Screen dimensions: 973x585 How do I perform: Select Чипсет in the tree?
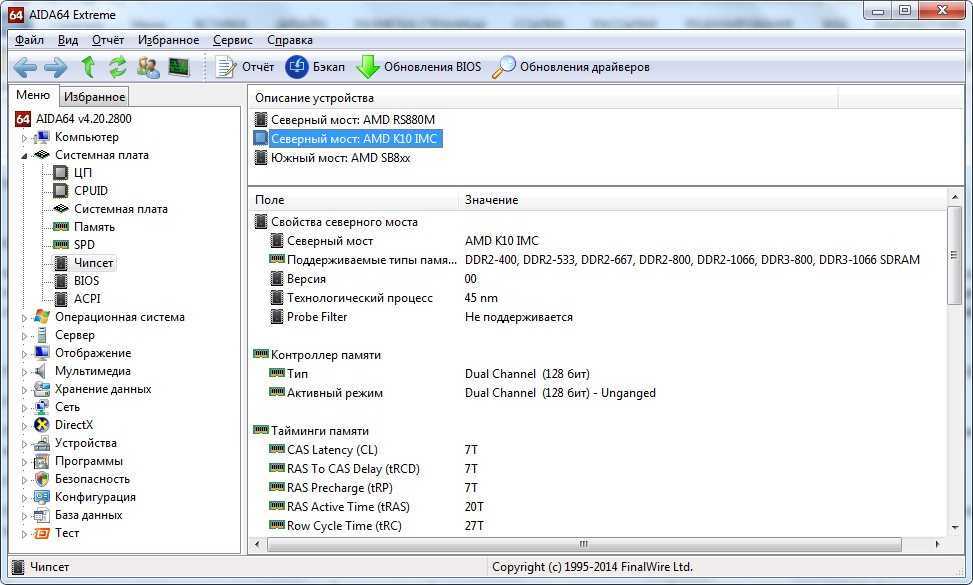[x=94, y=263]
